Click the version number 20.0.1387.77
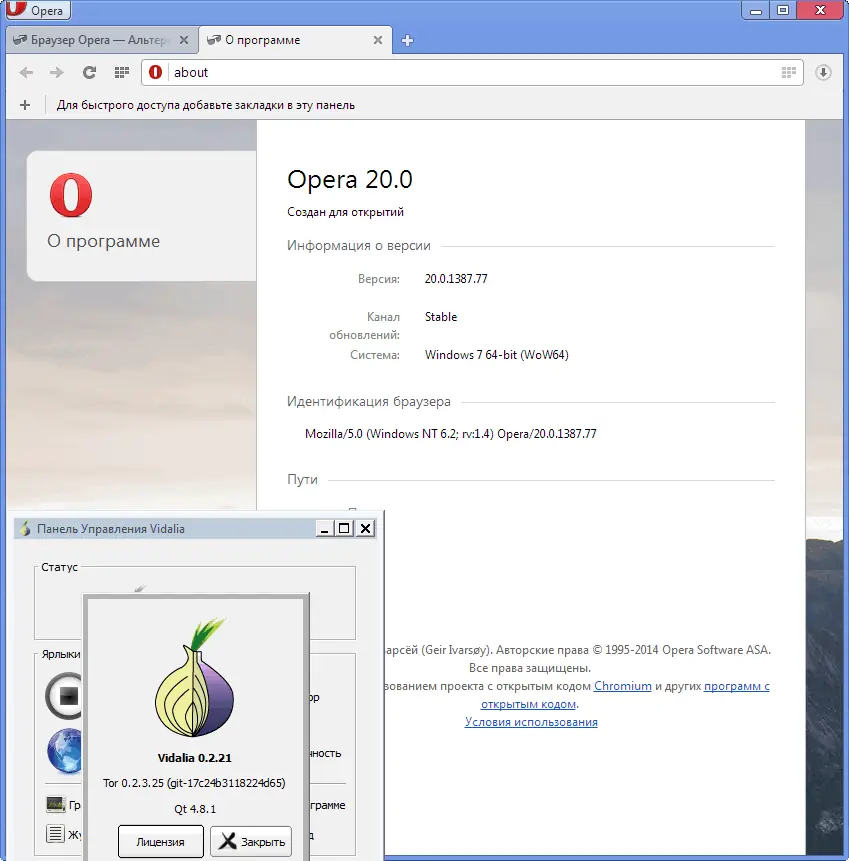Viewport: 849px width, 861px height. click(456, 279)
